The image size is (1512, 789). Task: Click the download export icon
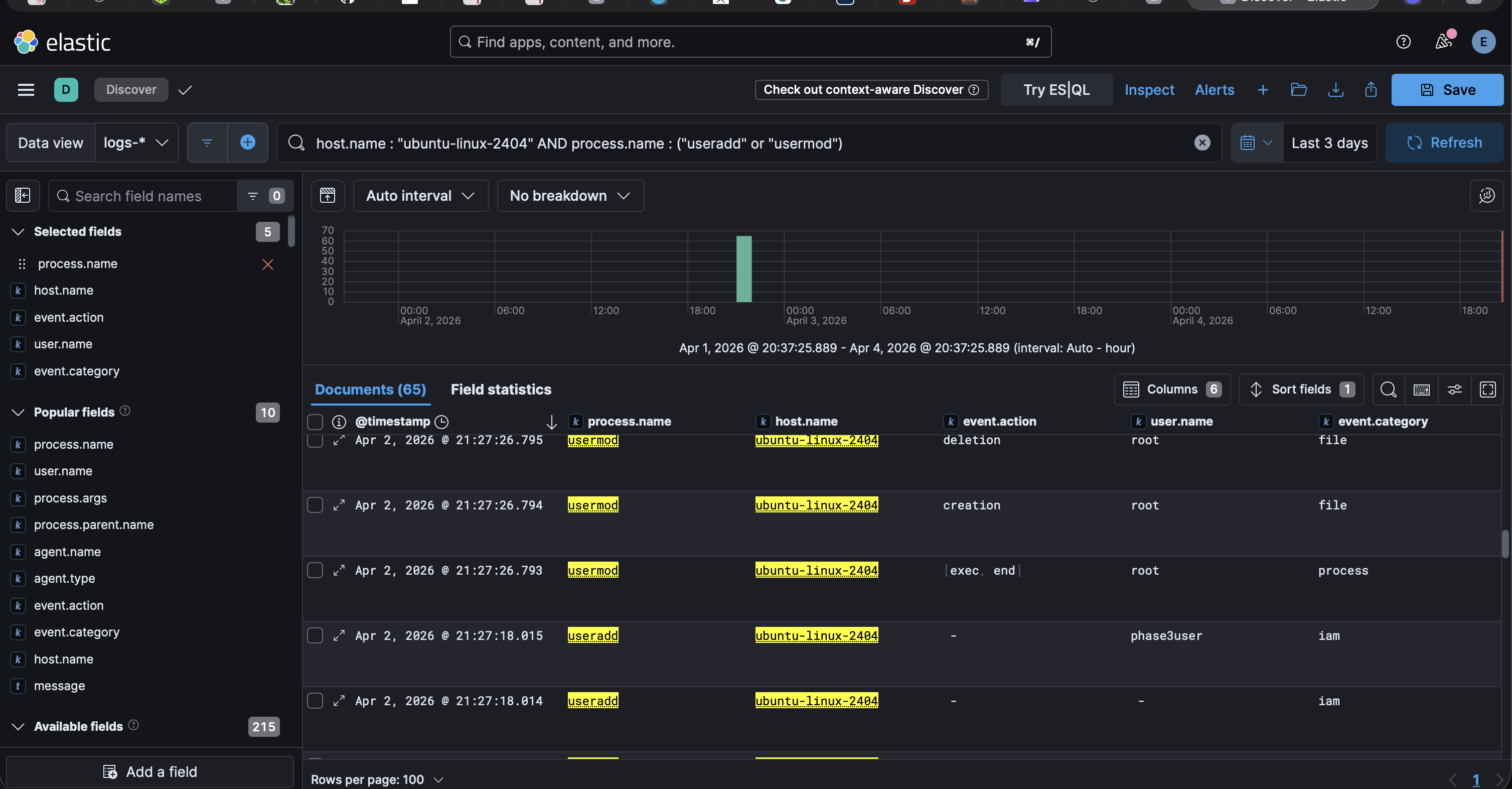pos(1335,90)
